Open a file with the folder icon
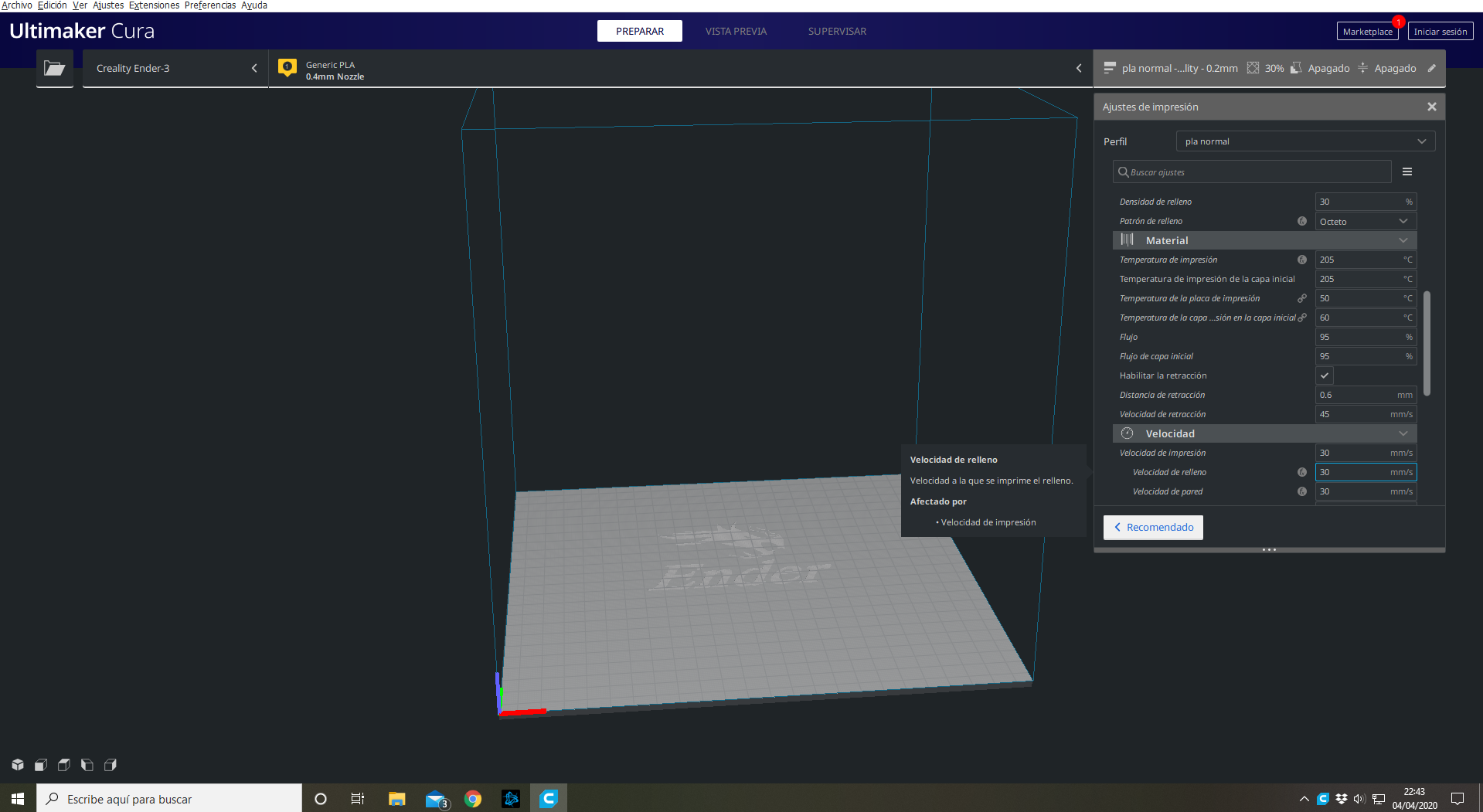Screen dimensions: 1483x812 click(x=54, y=68)
